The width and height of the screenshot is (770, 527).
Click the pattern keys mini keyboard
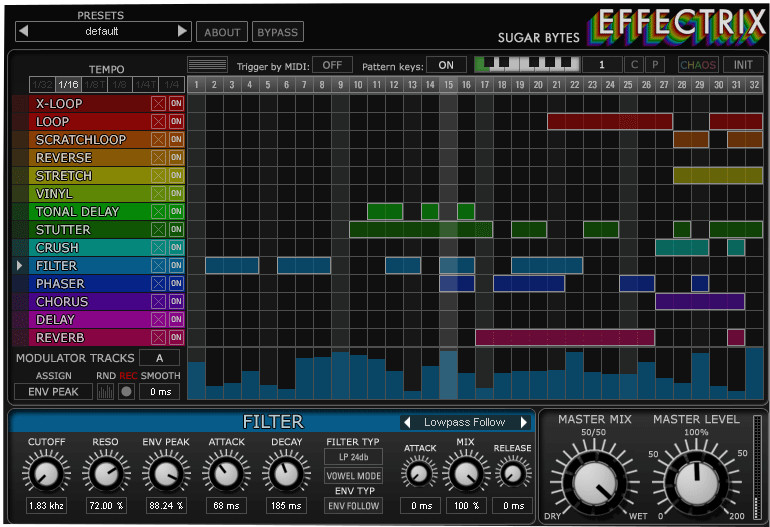coord(526,64)
